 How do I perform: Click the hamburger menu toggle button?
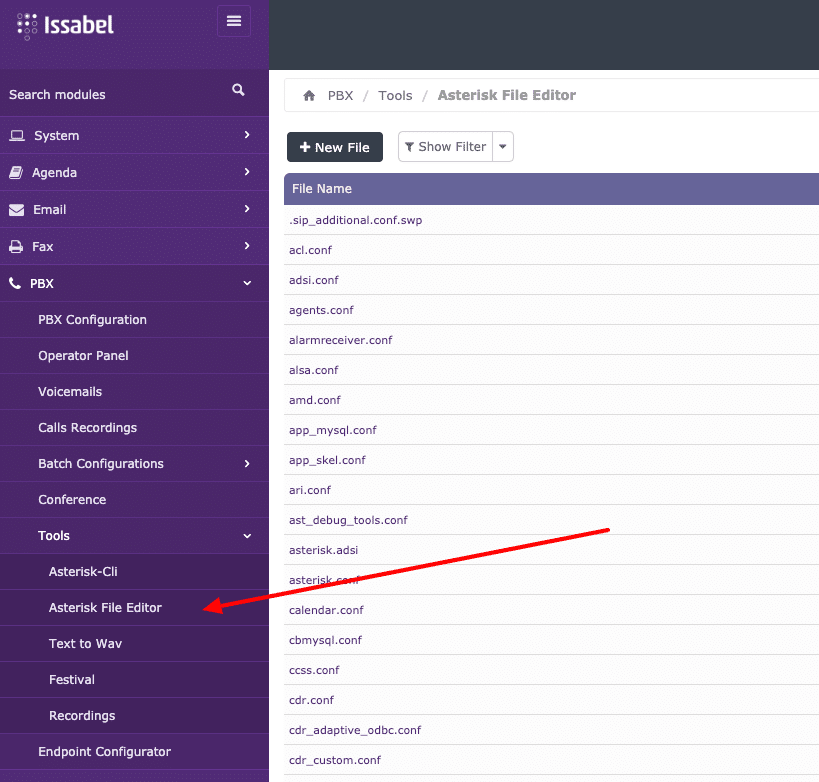tap(234, 21)
